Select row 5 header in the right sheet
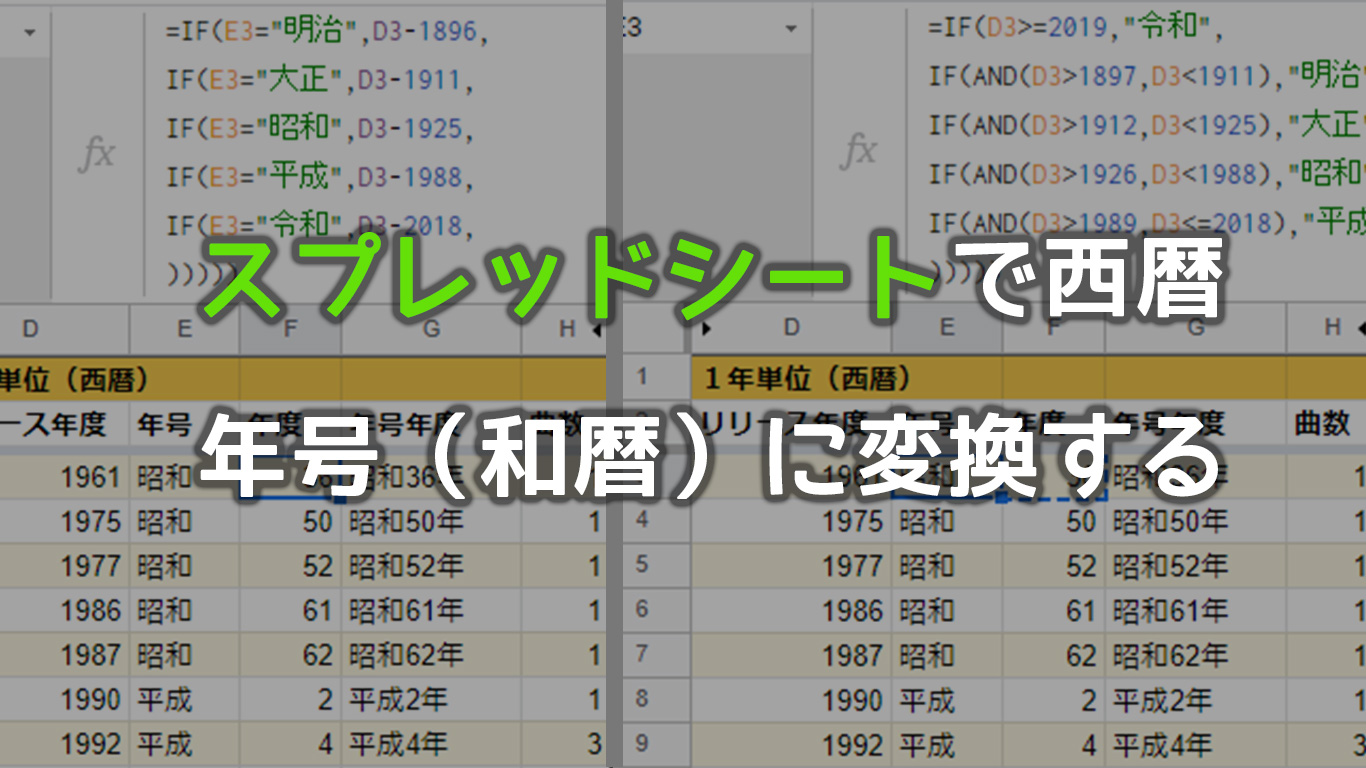The width and height of the screenshot is (1366, 768). [642, 565]
